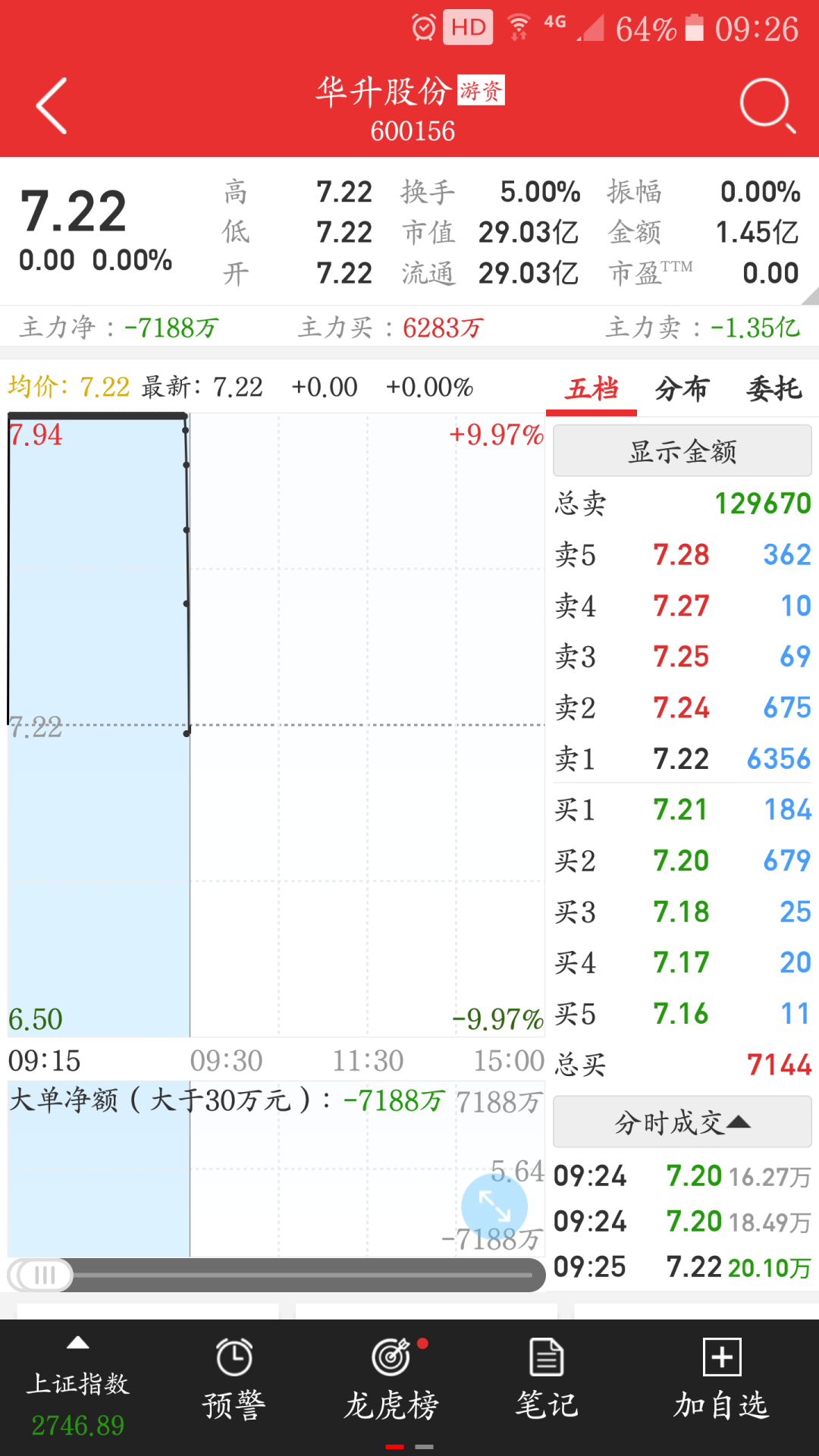Tap 买5 price 7.16 row

682,1014
